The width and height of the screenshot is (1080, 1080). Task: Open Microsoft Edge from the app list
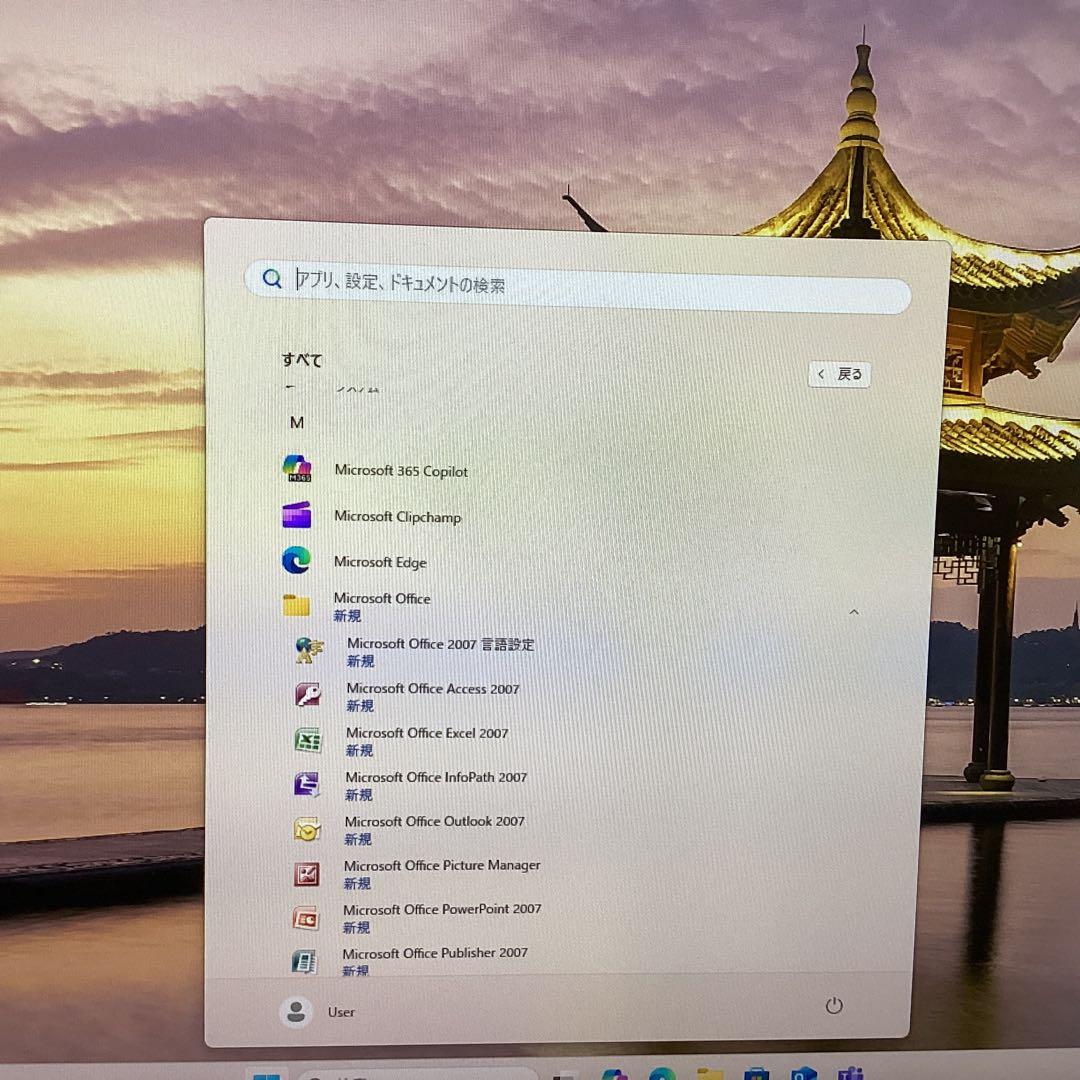380,562
